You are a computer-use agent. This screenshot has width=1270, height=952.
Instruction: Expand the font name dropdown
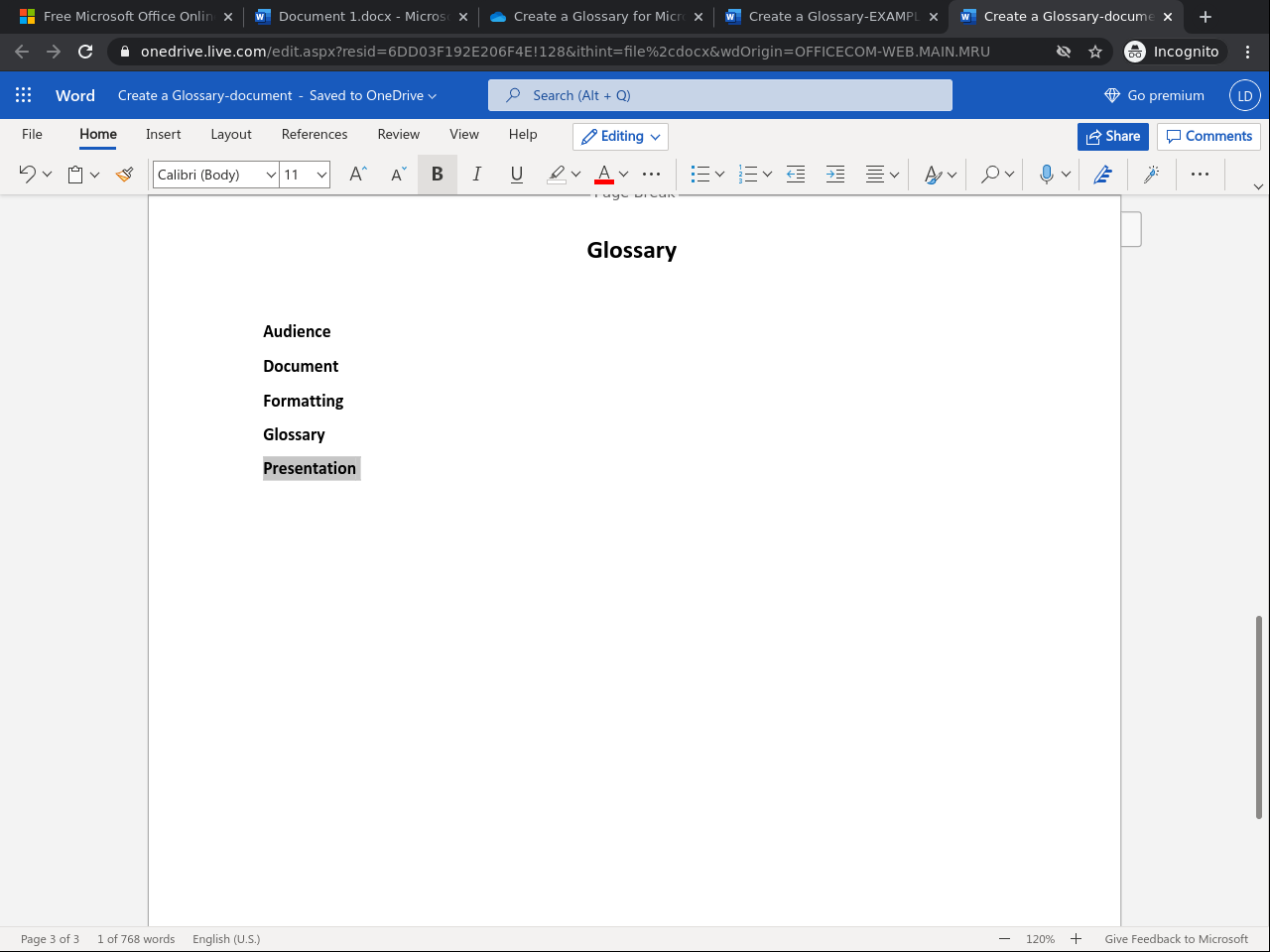[270, 175]
